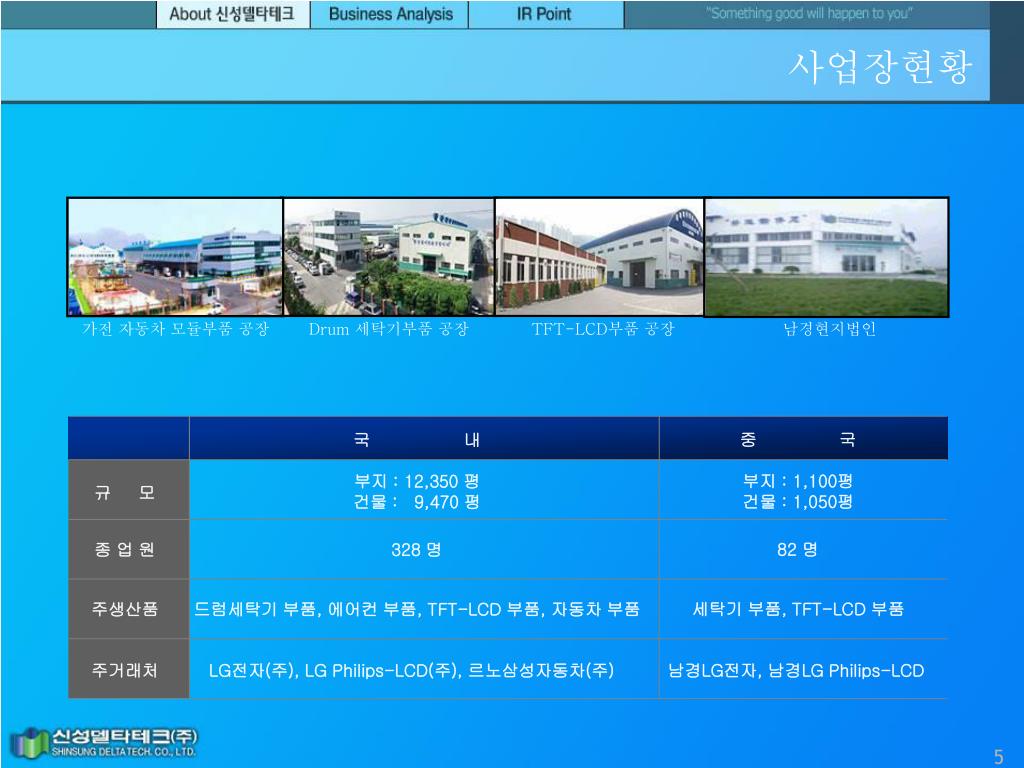Screen dimensions: 1024x768
Task: Click the Drum 세탁기부품 공장 photo
Action: tap(389, 257)
